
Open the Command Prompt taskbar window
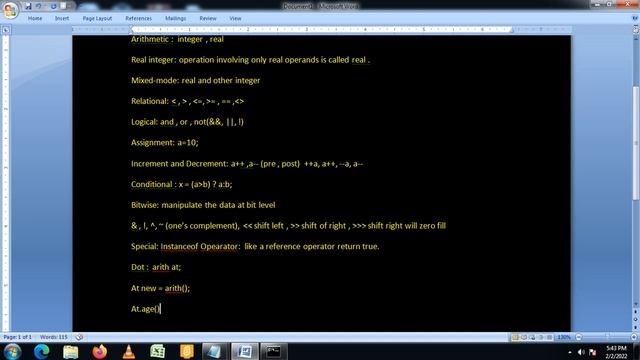(x=273, y=351)
